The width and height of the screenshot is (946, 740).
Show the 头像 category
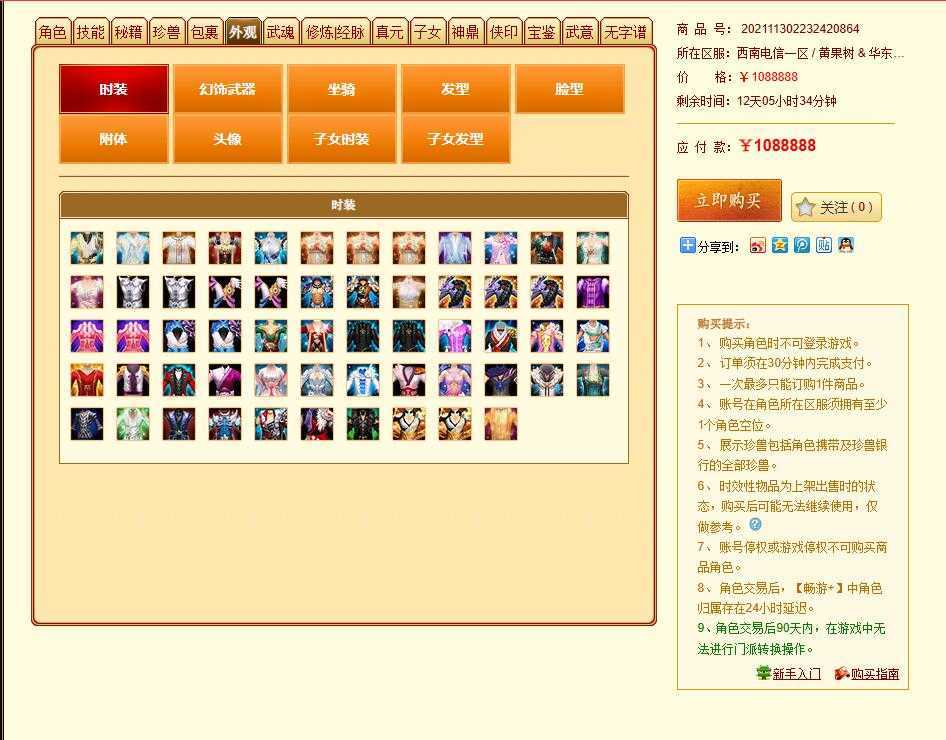point(227,139)
